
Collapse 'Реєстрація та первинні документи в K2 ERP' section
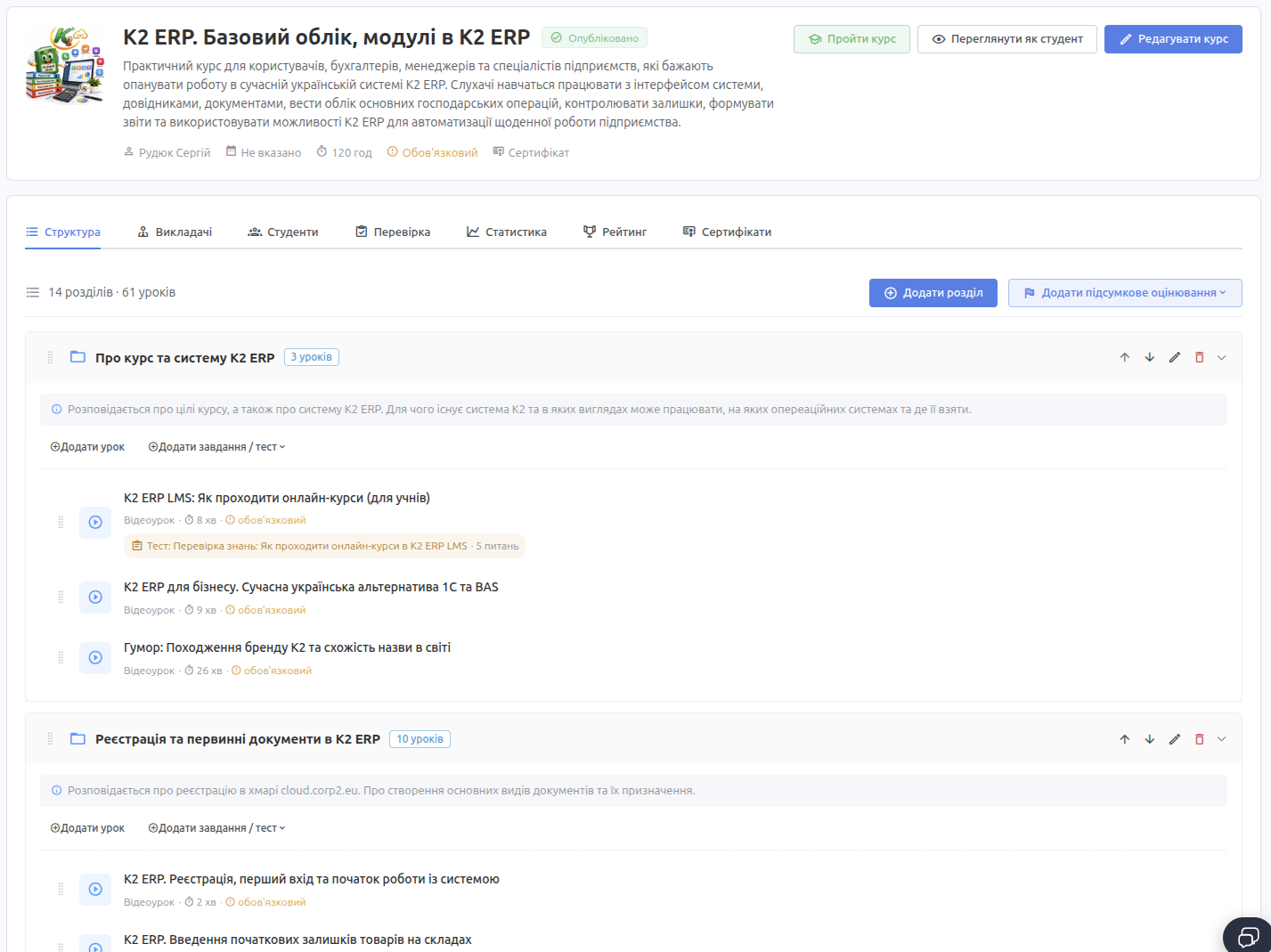coord(1222,739)
